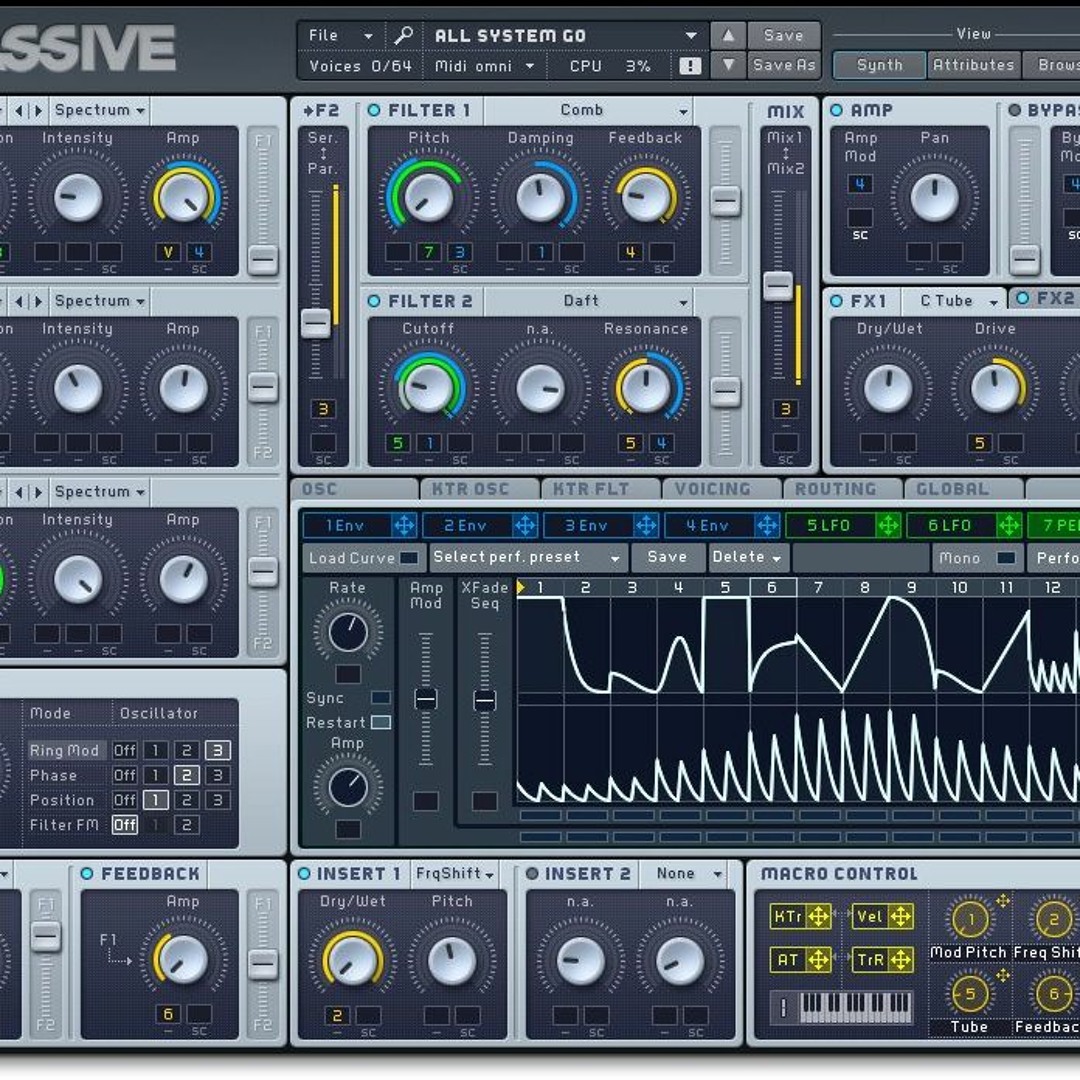Click the magnifying glass preset search icon
Screen dimensions: 1080x1080
click(x=403, y=36)
